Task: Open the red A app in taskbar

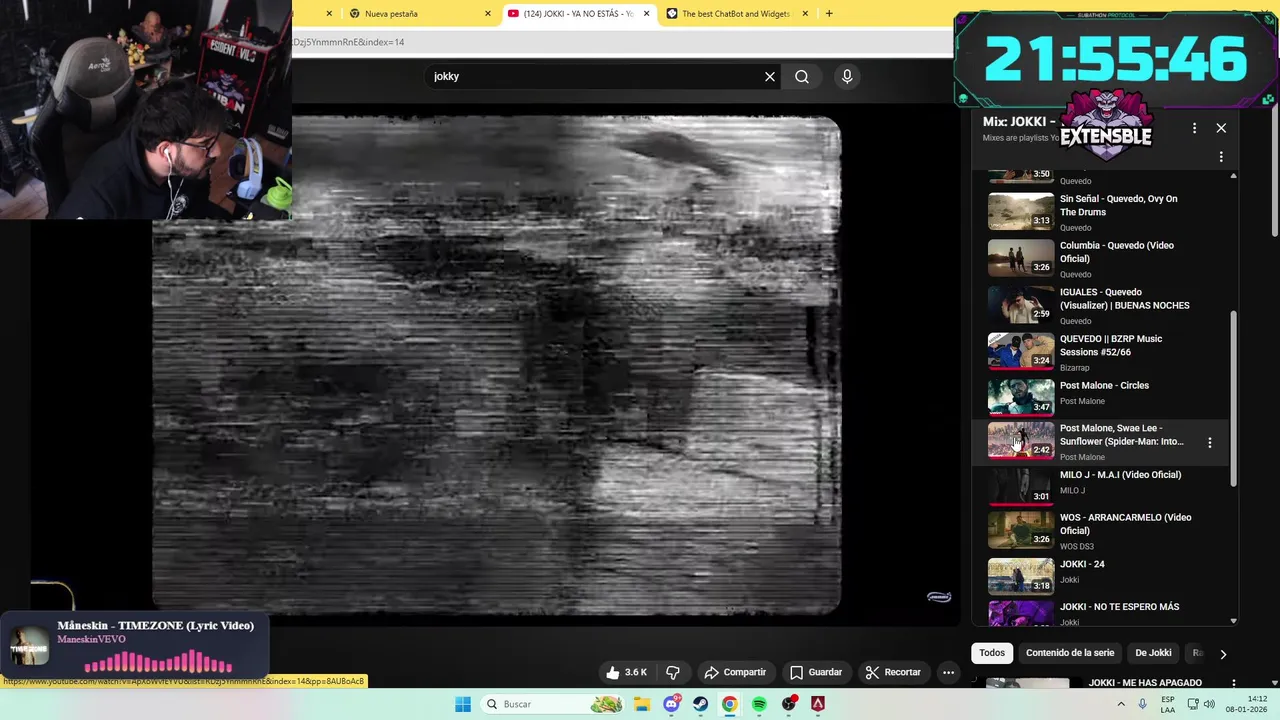Action: 818,704
